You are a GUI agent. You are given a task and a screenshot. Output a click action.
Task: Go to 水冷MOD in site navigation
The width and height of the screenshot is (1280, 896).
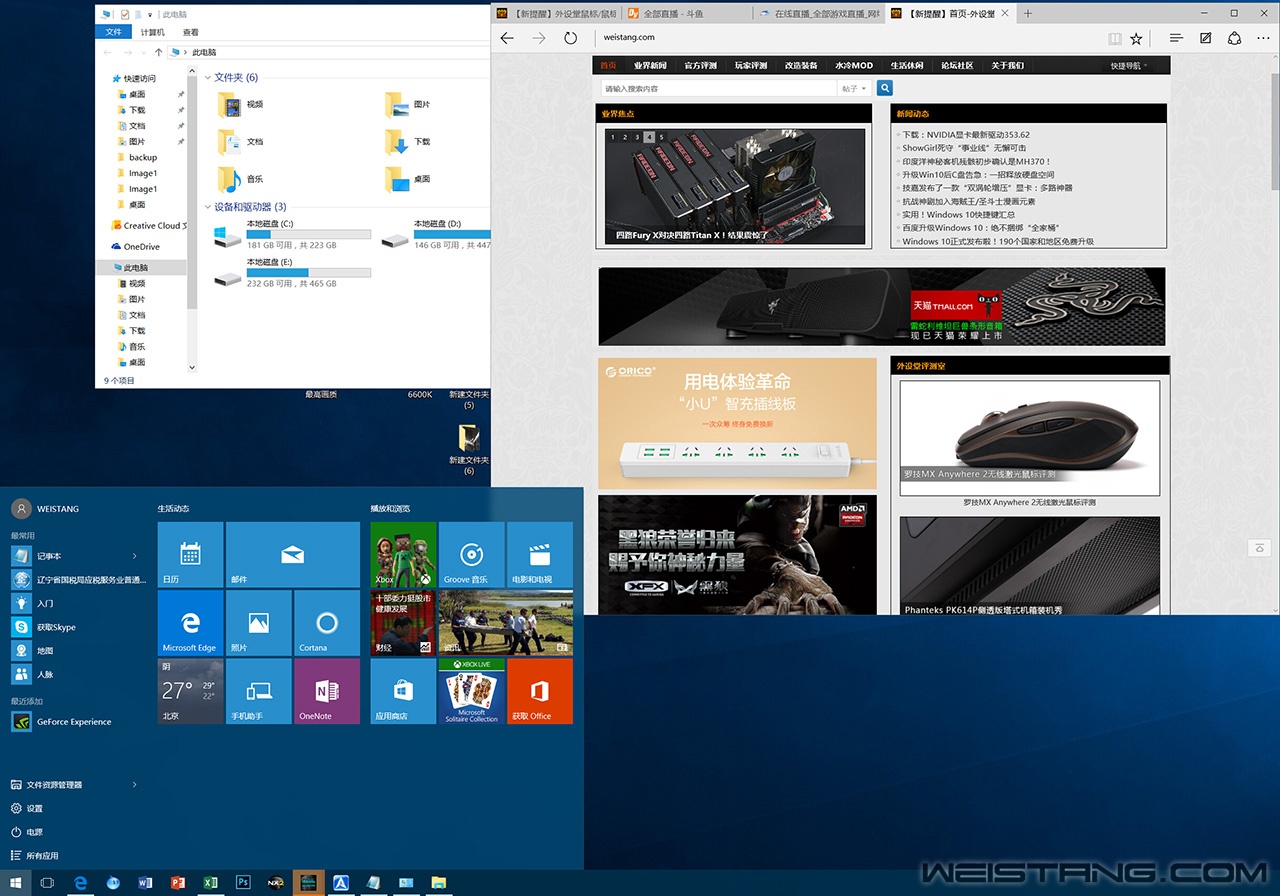point(854,65)
